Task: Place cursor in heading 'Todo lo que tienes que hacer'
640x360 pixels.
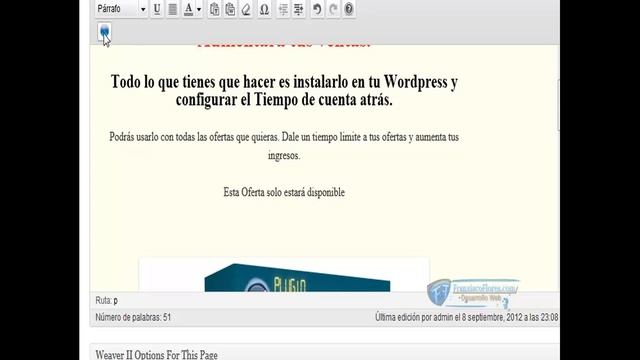Action: [x=284, y=91]
